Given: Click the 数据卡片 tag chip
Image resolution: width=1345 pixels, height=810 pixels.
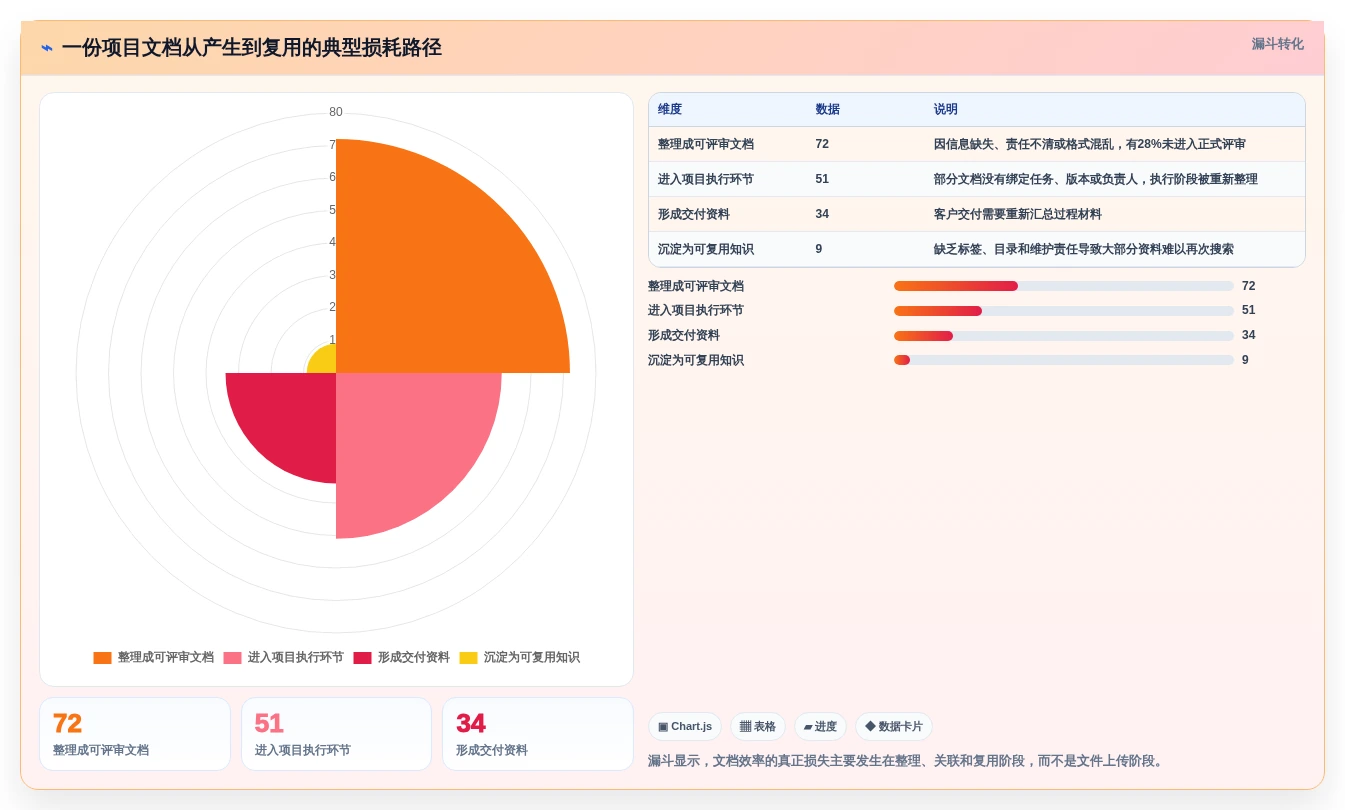Looking at the screenshot, I should coord(894,727).
